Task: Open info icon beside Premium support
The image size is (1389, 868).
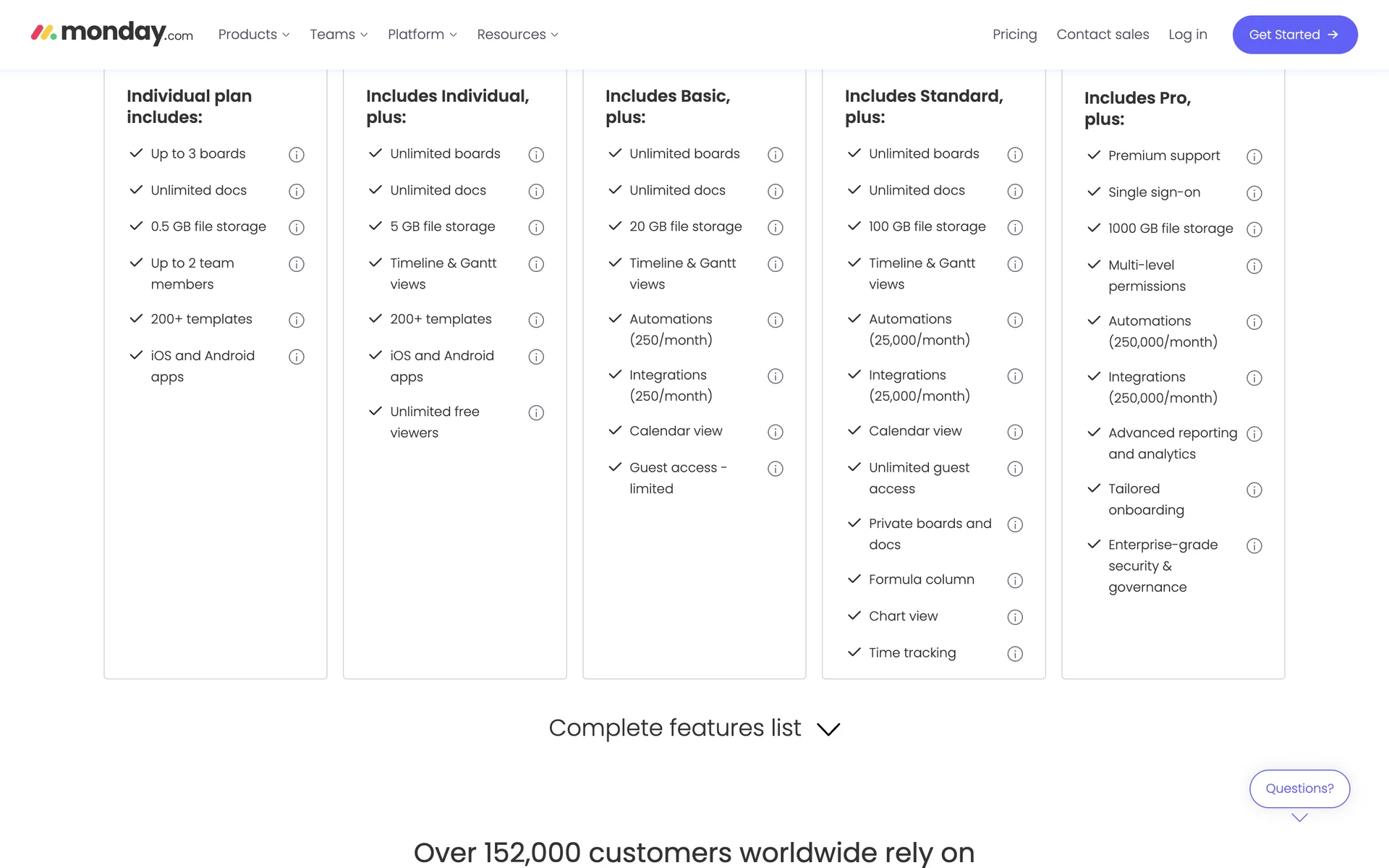Action: (x=1254, y=157)
